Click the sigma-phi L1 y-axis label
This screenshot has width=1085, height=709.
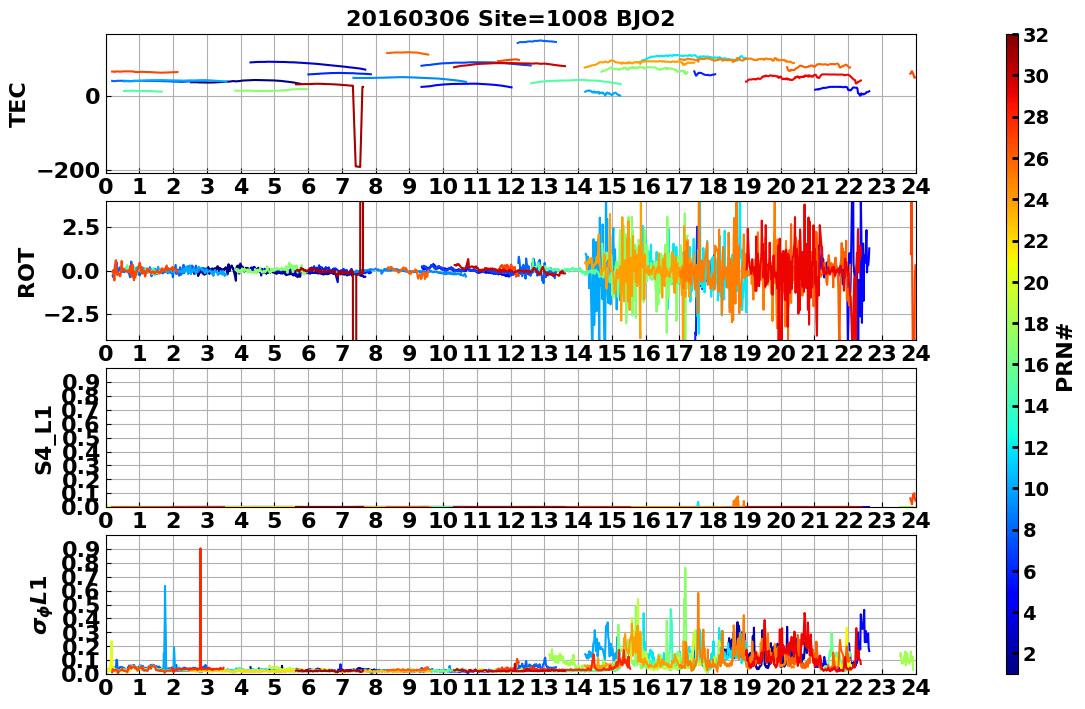coord(42,604)
